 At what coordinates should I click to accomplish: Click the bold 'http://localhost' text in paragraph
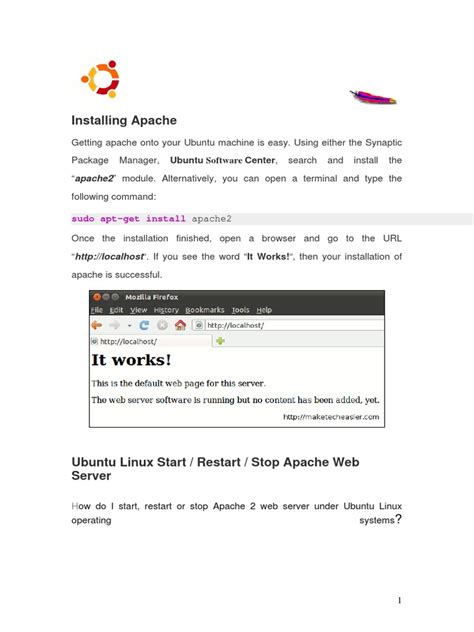tap(109, 257)
